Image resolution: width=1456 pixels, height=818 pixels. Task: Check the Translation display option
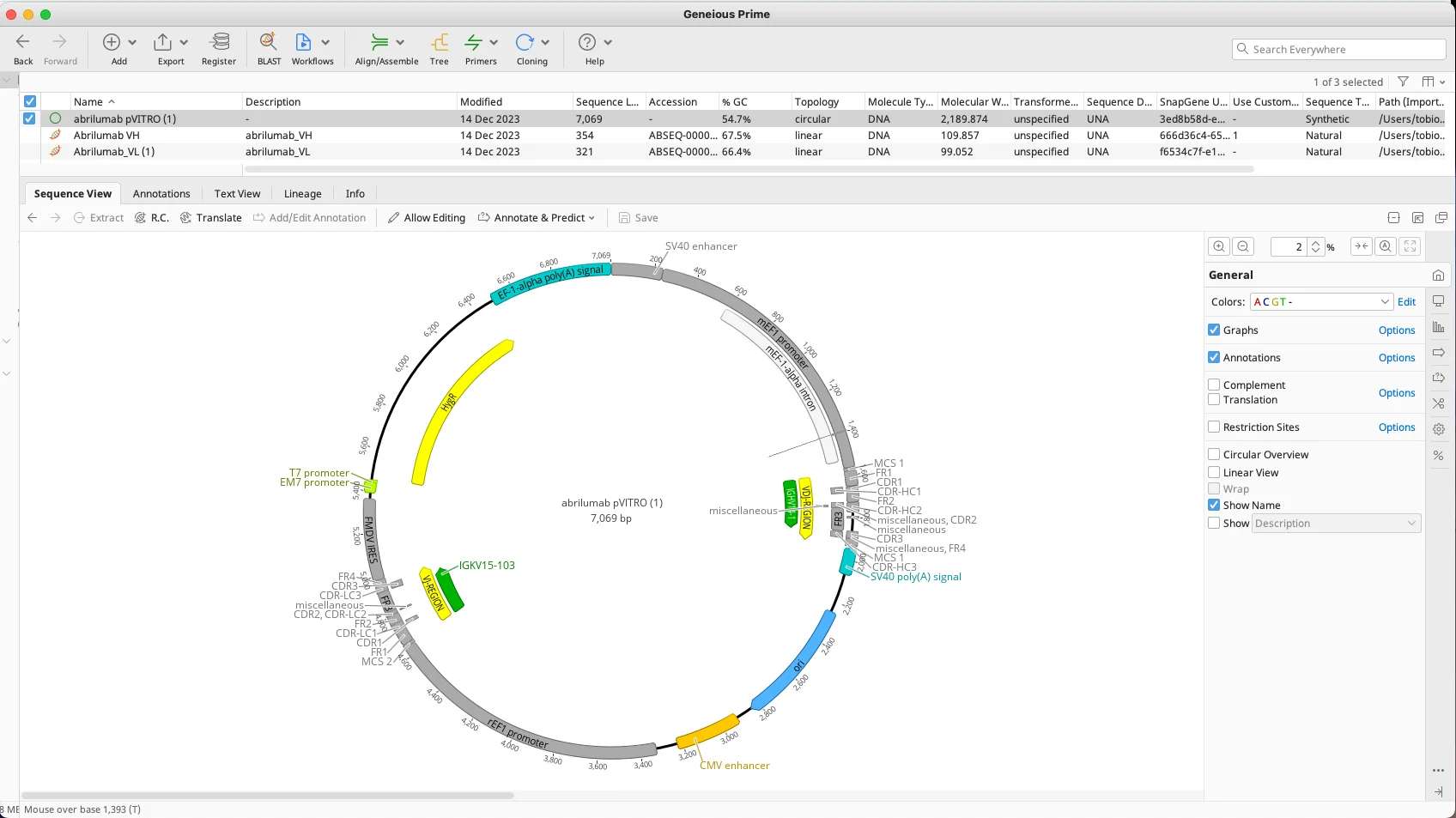point(1214,399)
